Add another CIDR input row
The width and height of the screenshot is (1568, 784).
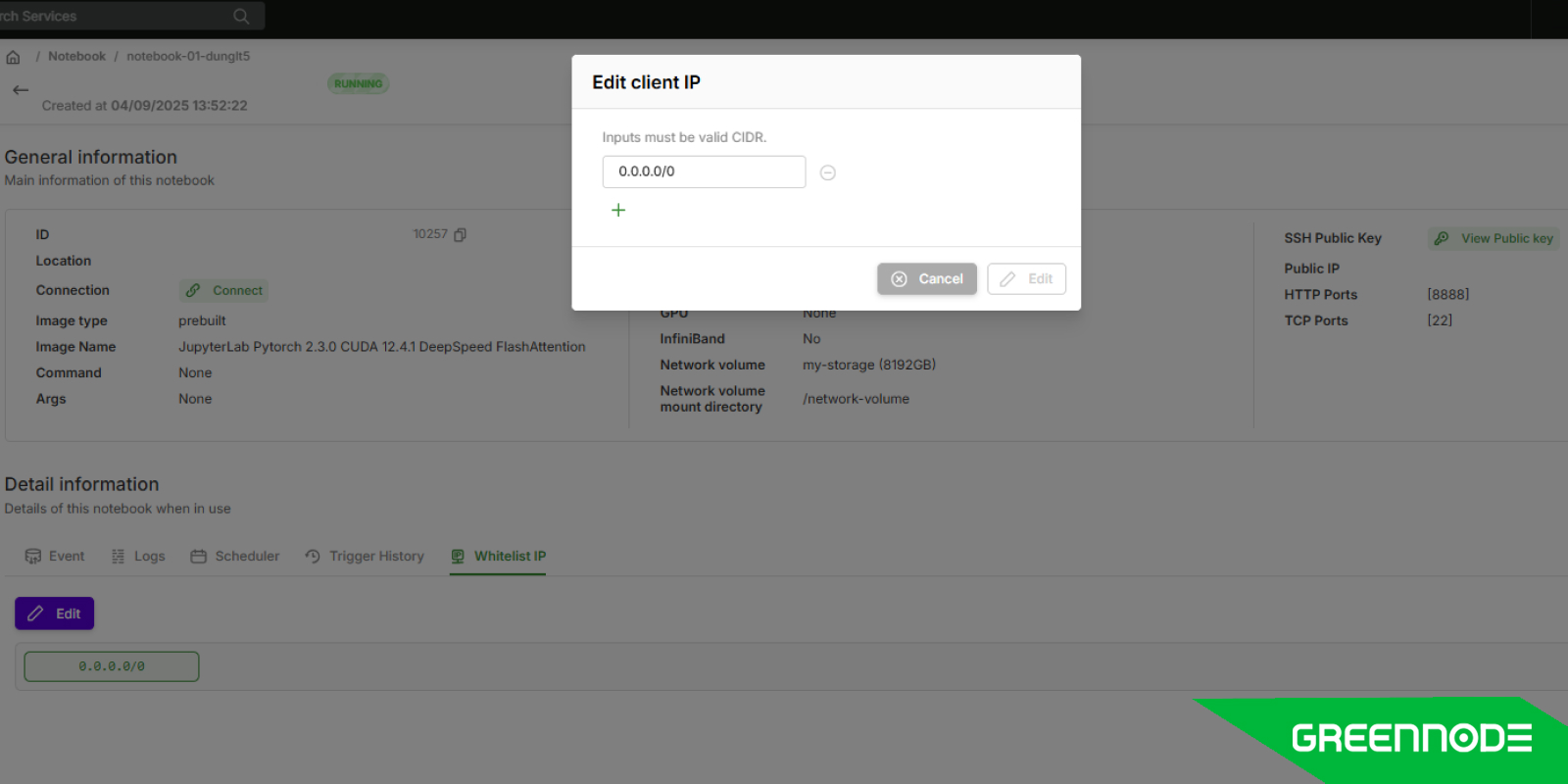click(x=618, y=210)
